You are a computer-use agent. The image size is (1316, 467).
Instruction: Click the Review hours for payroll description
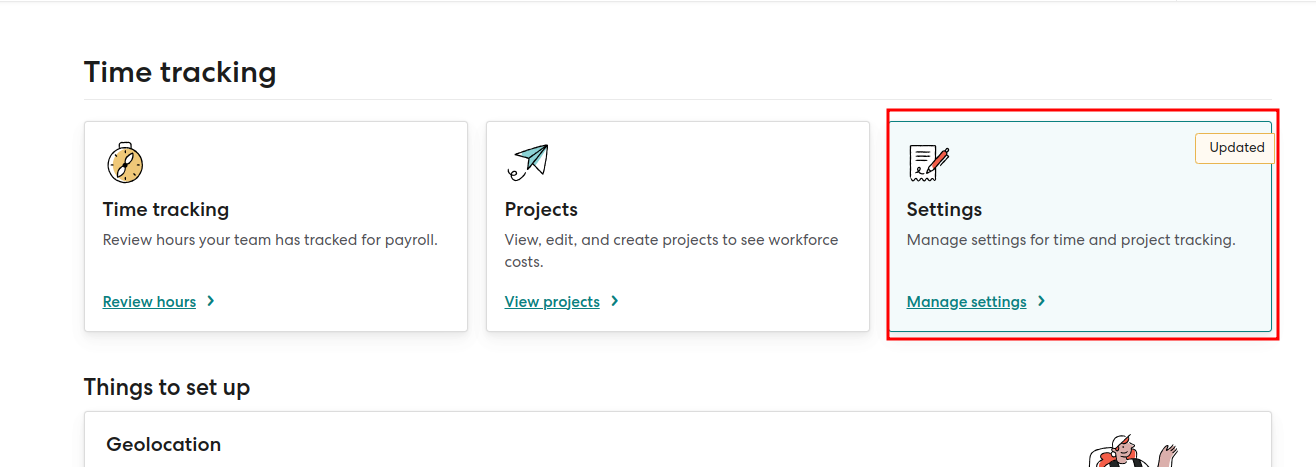pyautogui.click(x=270, y=240)
